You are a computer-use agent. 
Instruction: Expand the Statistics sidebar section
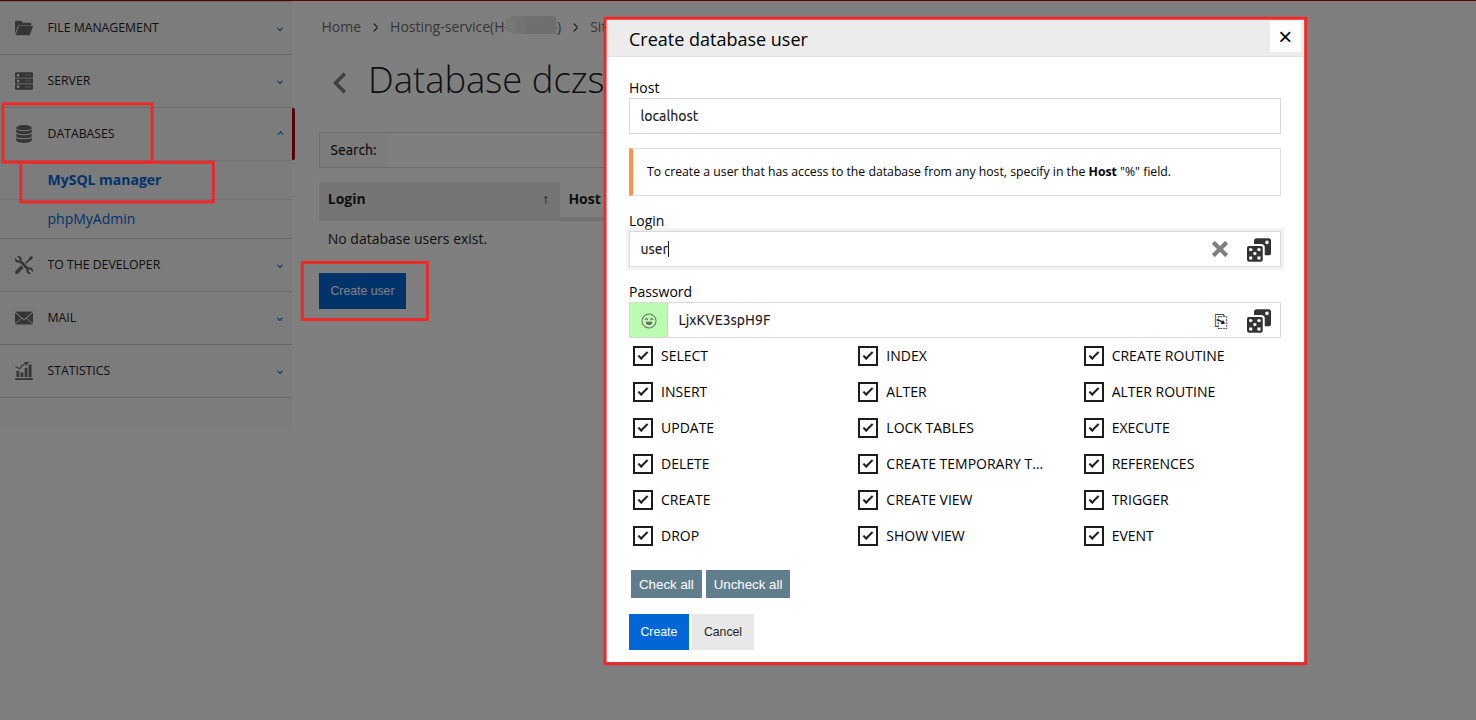click(x=145, y=371)
